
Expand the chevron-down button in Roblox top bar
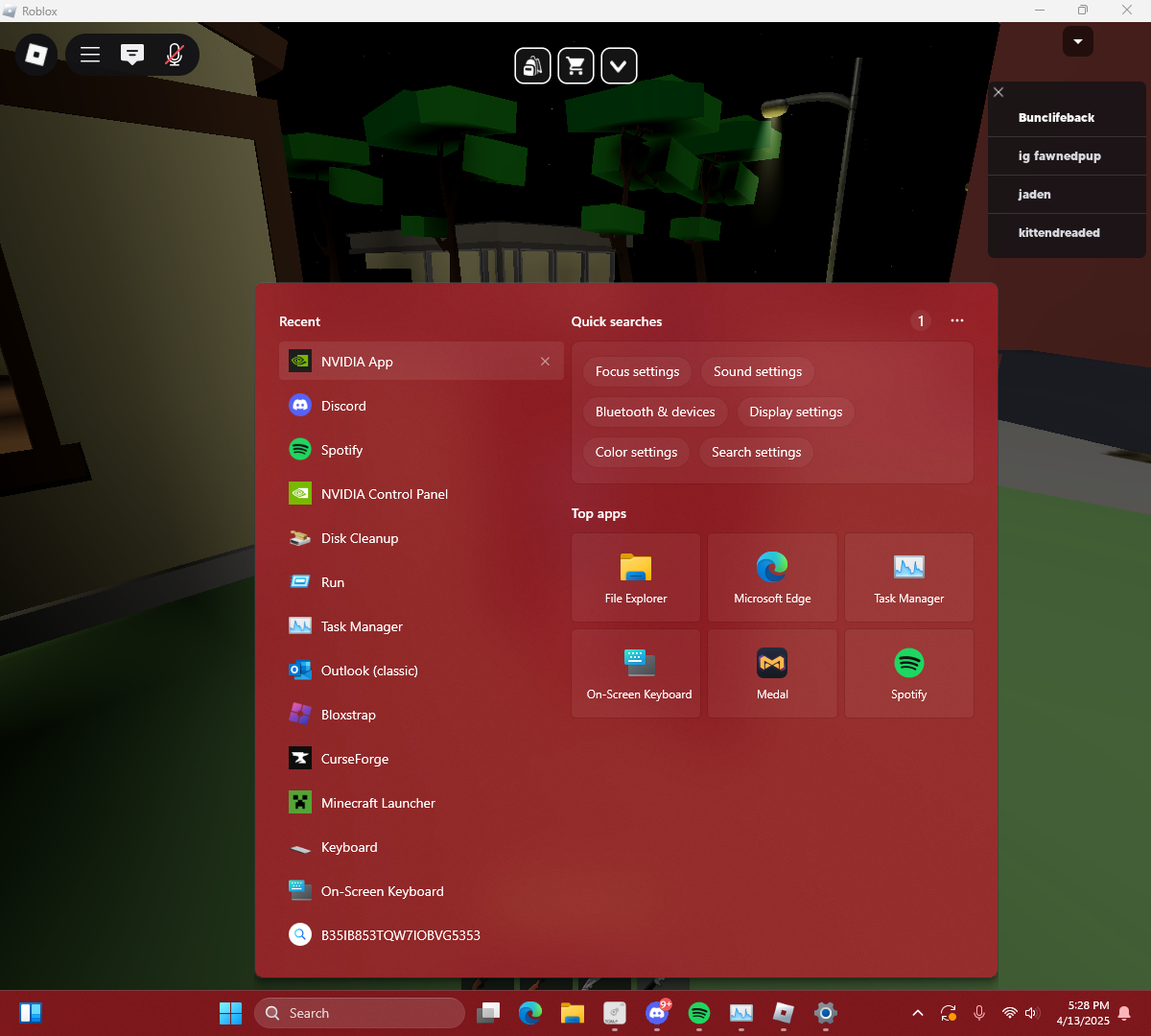(619, 66)
